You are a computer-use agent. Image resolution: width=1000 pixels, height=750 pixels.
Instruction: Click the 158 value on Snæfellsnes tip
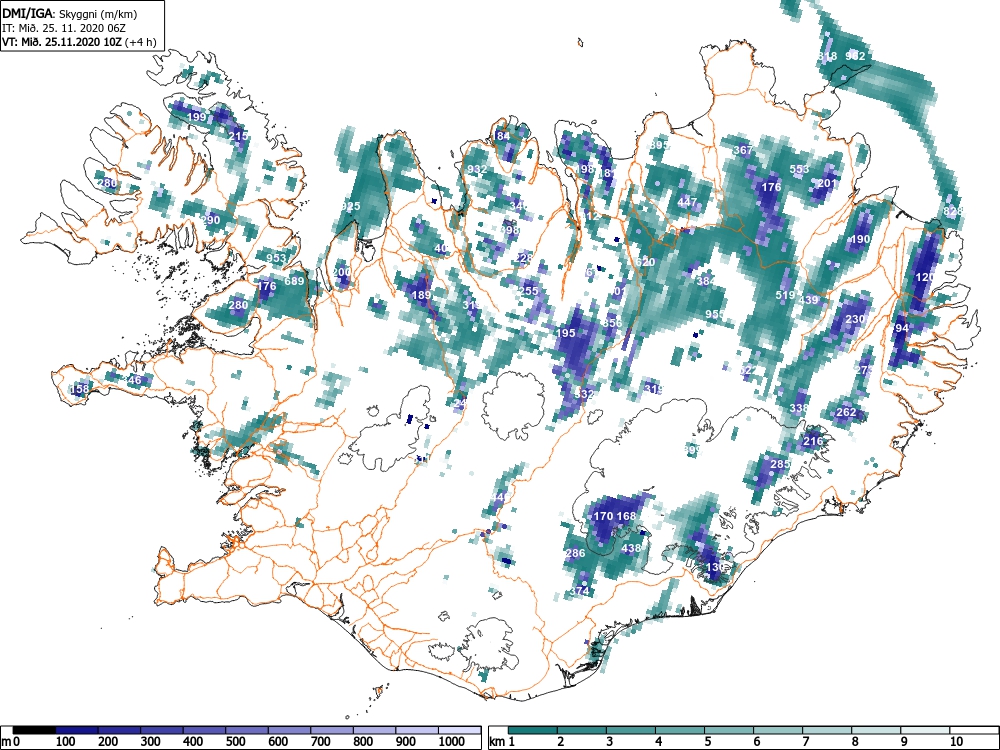80,389
